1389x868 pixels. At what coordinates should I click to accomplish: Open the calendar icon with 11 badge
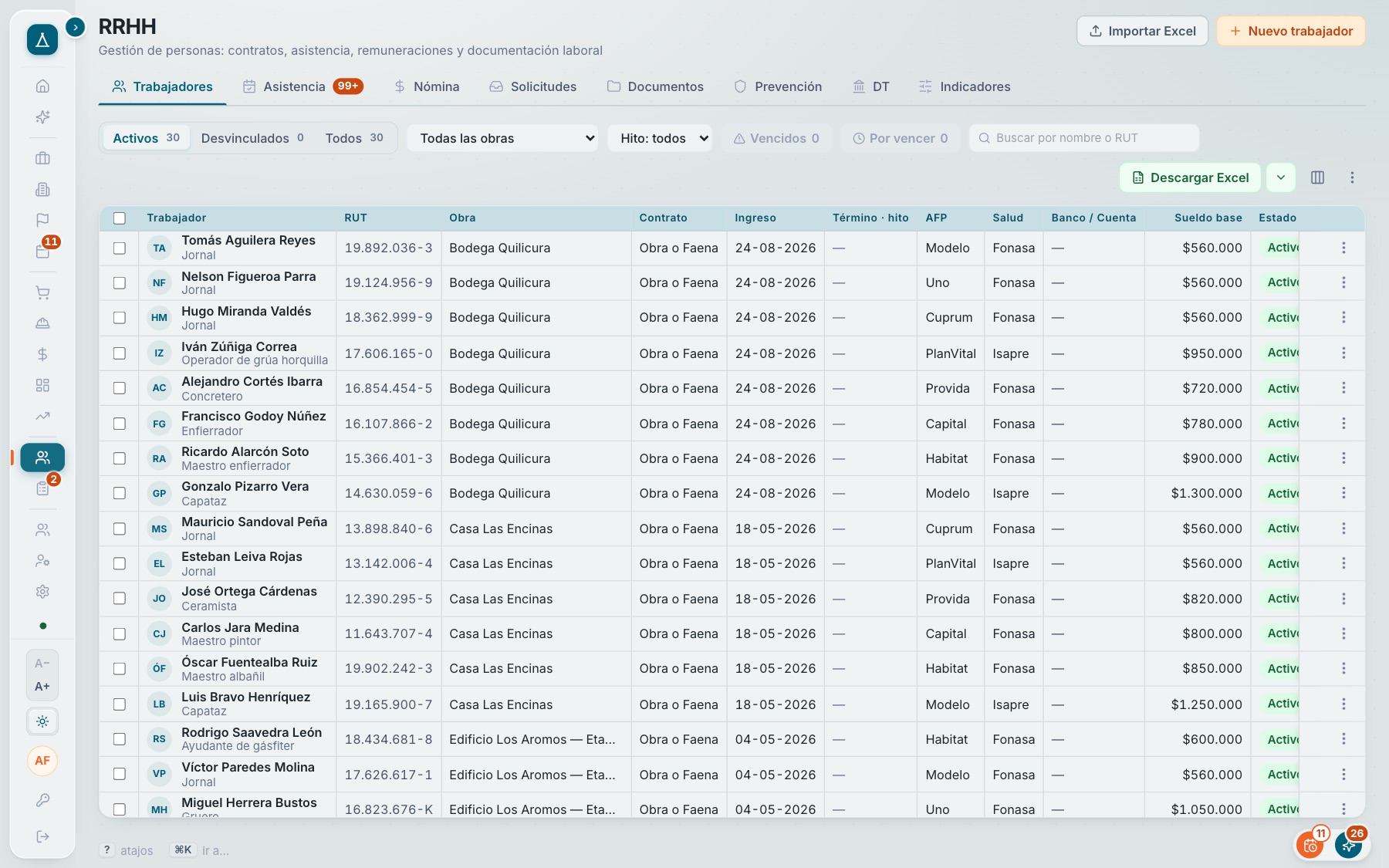pos(42,251)
